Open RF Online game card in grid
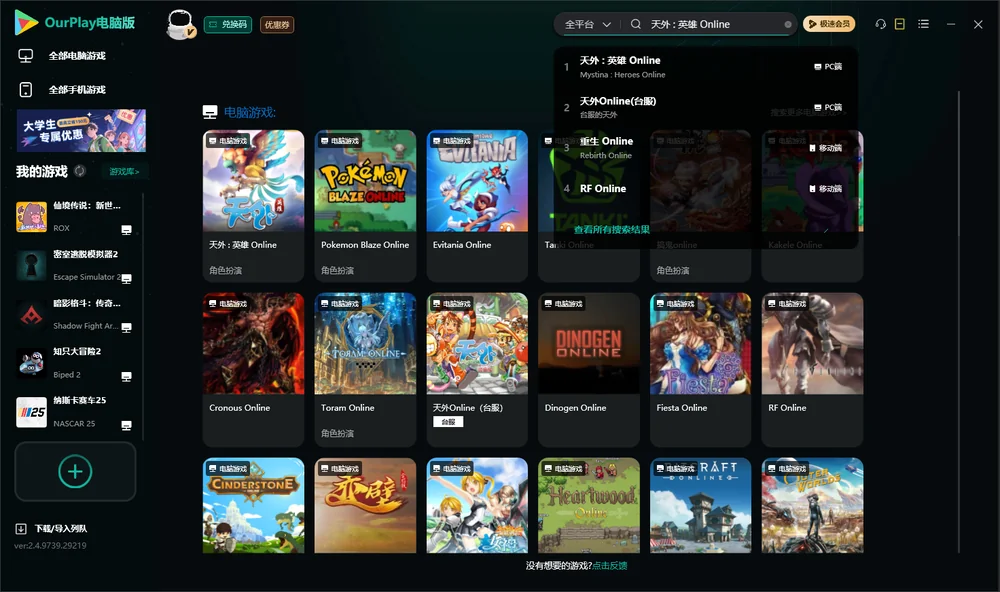 pos(812,369)
